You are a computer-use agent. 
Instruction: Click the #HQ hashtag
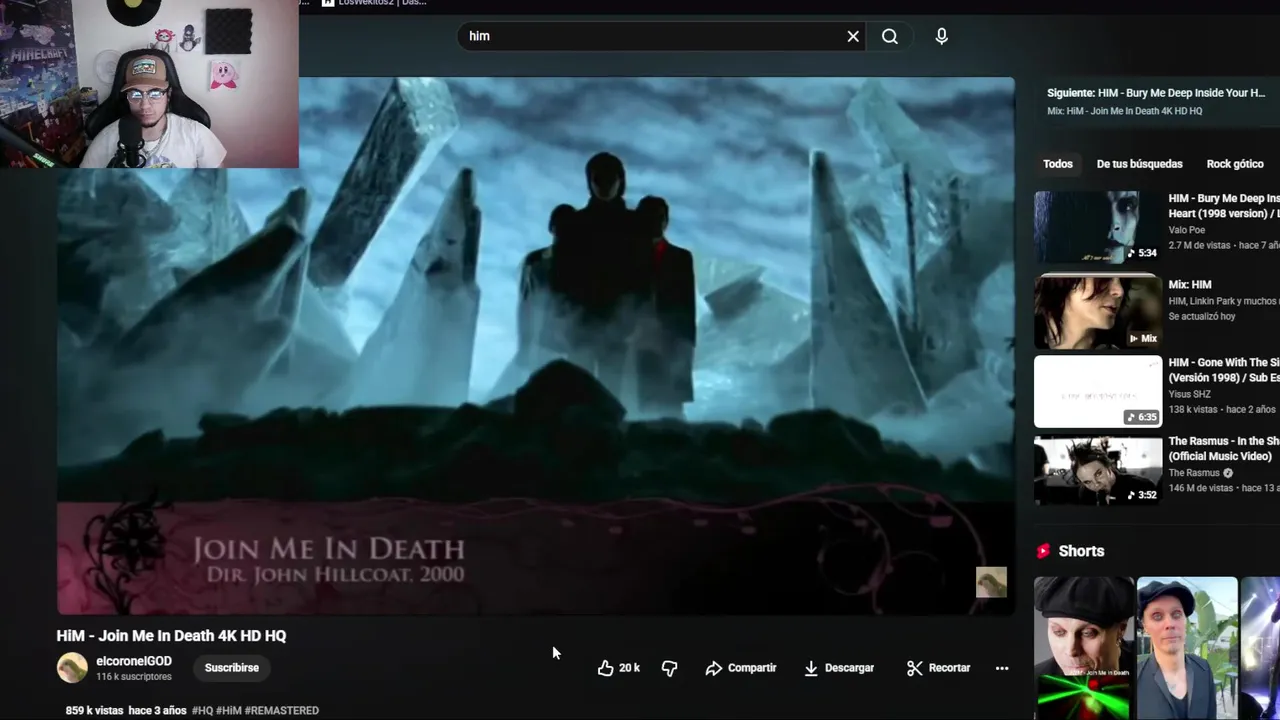pos(203,711)
